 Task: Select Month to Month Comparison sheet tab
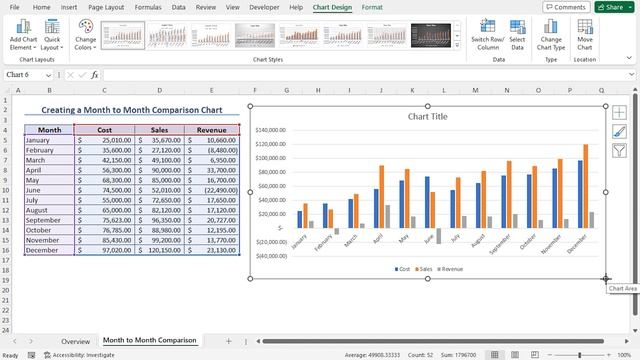pos(149,340)
